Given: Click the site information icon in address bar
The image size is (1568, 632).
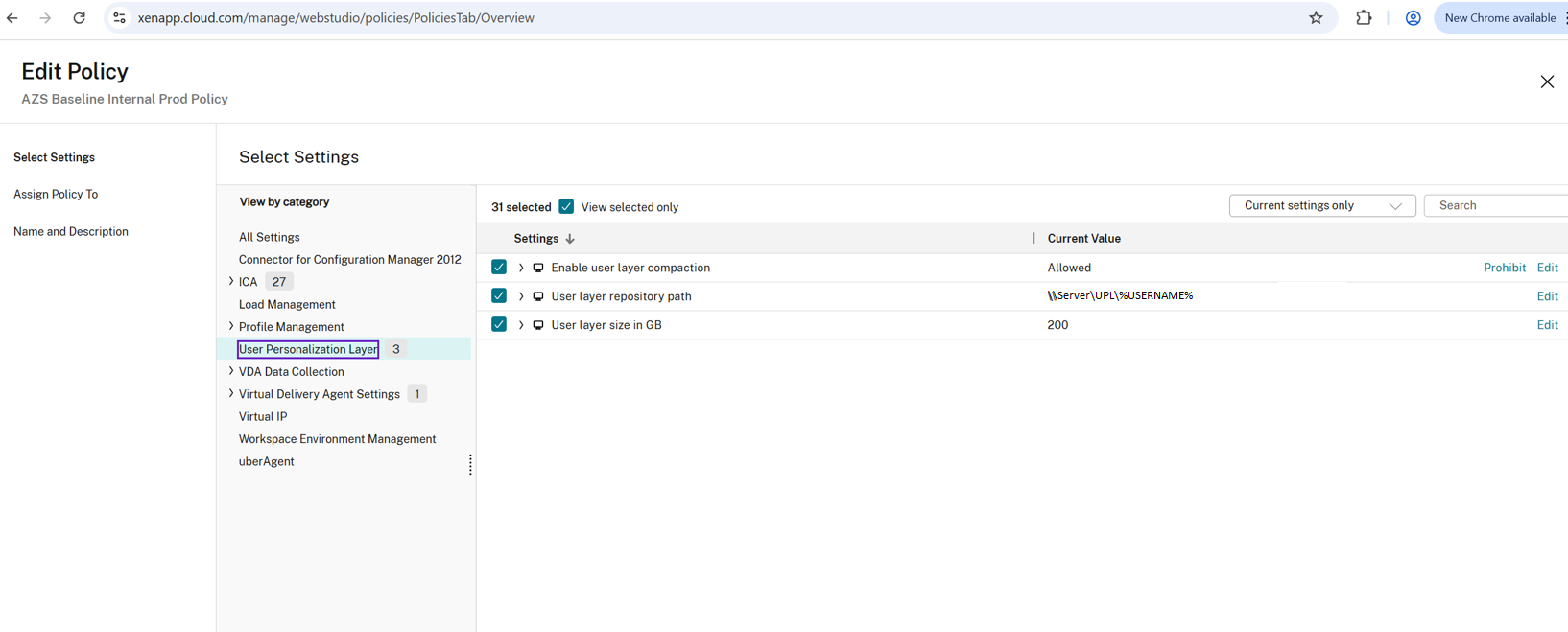Looking at the screenshot, I should pos(119,17).
